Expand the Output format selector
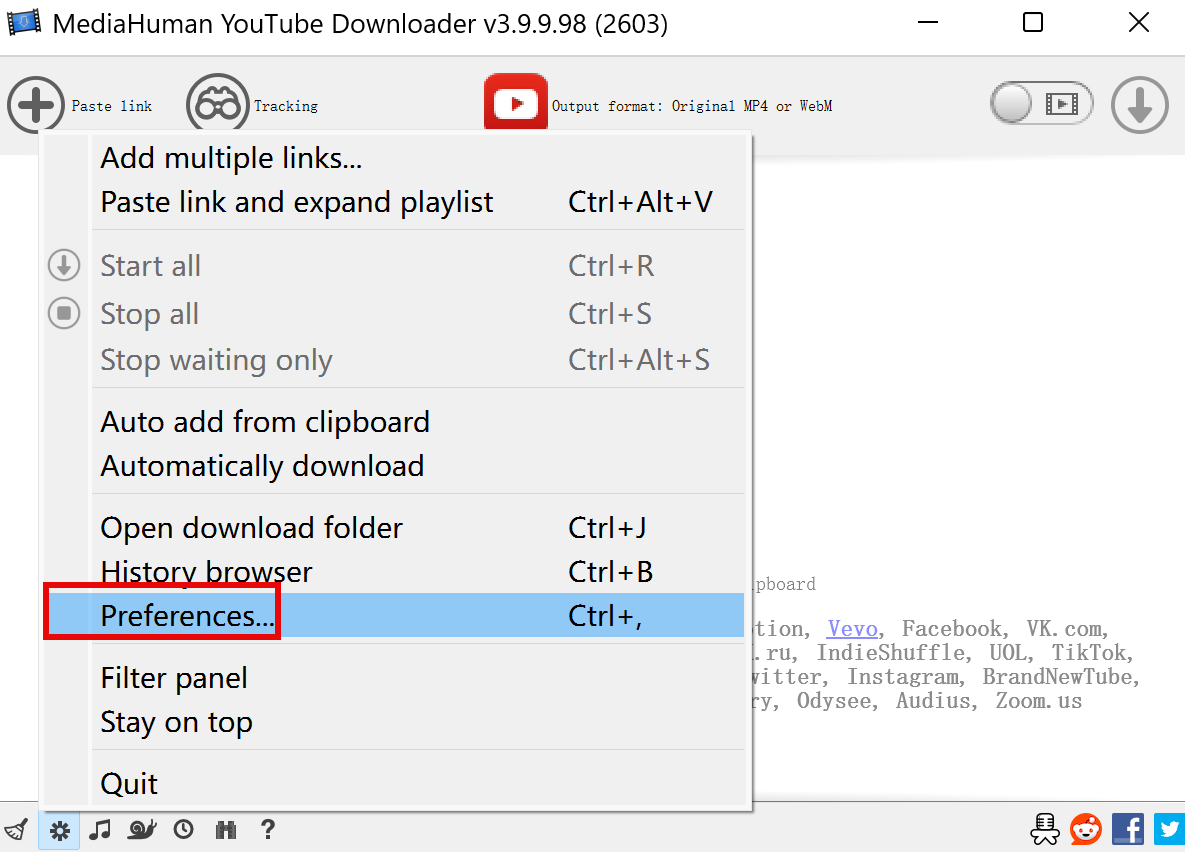Viewport: 1185px width, 852px height. click(691, 106)
